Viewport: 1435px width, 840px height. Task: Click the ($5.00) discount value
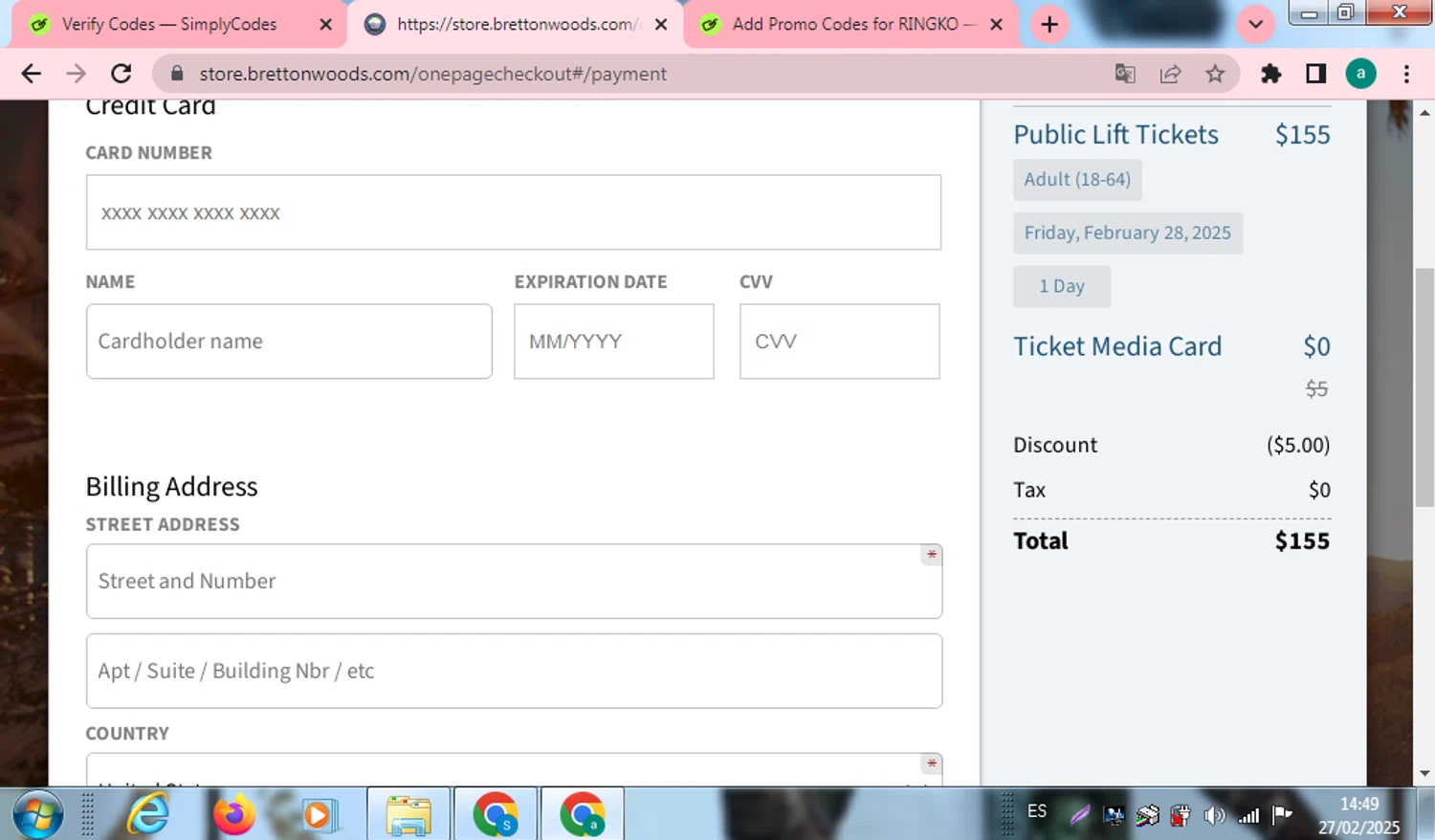click(x=1298, y=445)
